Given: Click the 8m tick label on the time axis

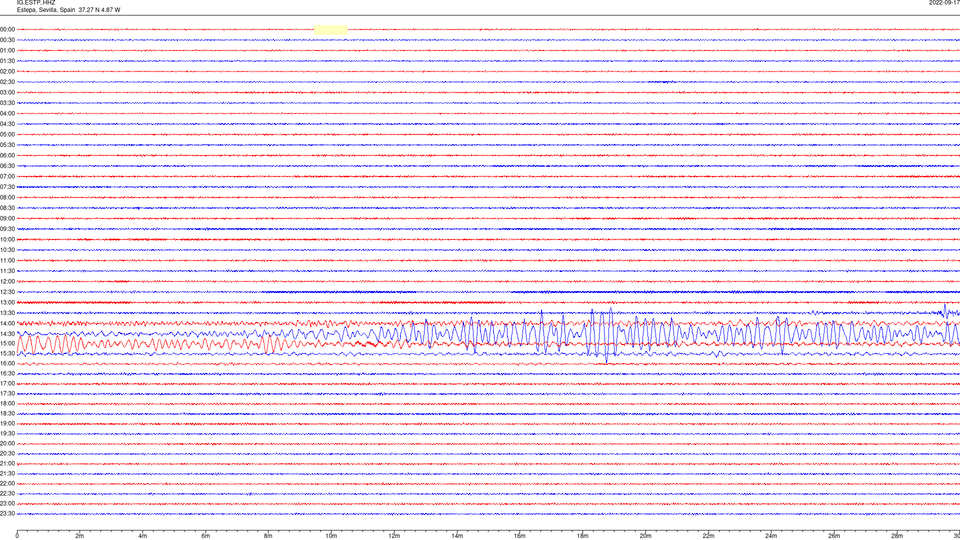Looking at the screenshot, I should click(268, 536).
